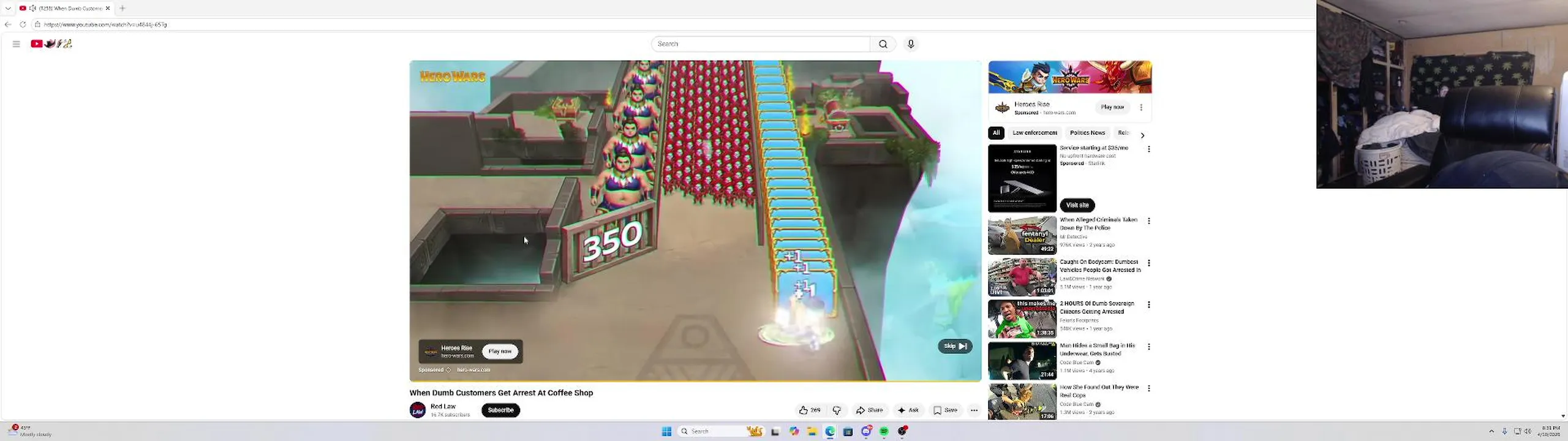
Task: Activate voice search microphone icon
Action: (911, 44)
